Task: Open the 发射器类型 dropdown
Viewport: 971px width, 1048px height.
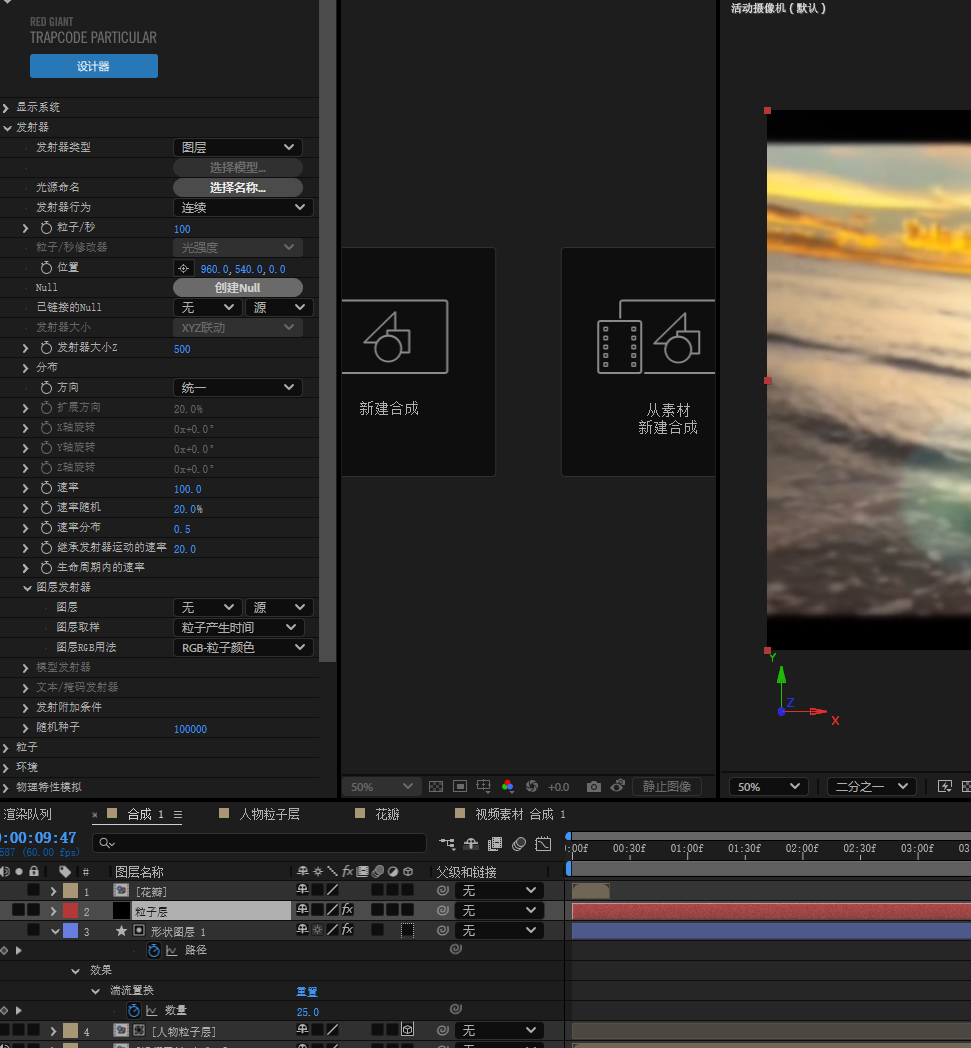Action: [238, 147]
